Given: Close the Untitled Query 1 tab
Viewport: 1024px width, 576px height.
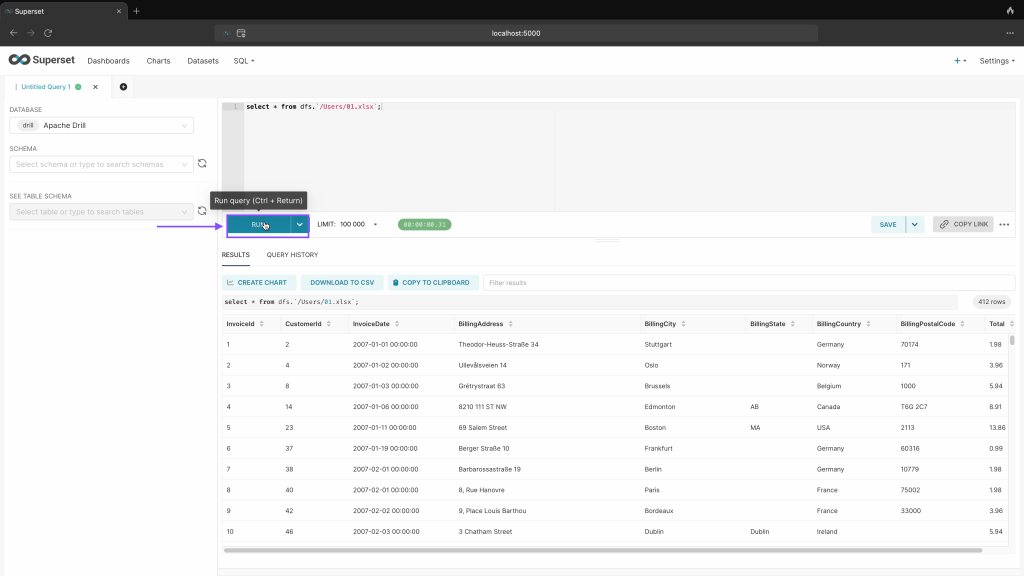Looking at the screenshot, I should (96, 87).
